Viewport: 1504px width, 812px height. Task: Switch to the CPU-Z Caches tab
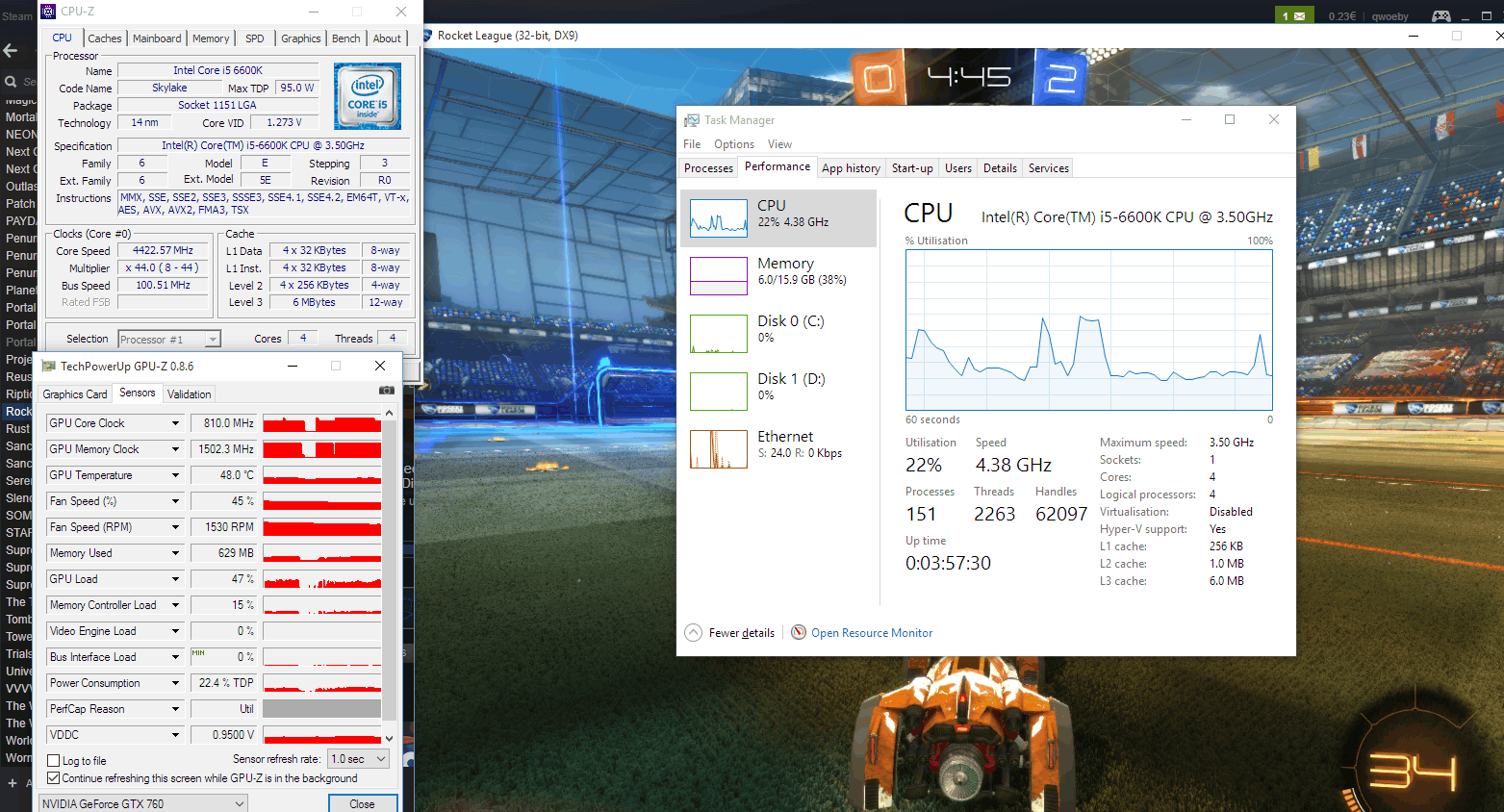click(x=105, y=38)
